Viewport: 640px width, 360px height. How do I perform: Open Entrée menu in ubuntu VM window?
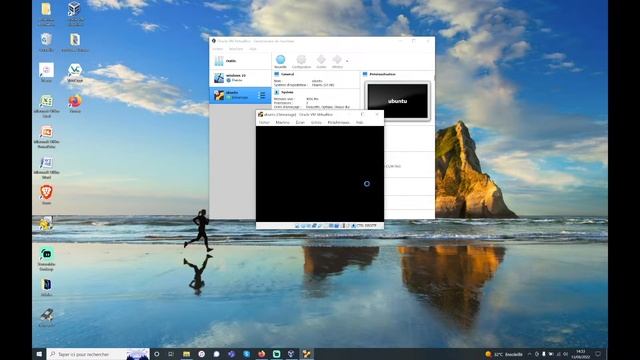point(316,122)
